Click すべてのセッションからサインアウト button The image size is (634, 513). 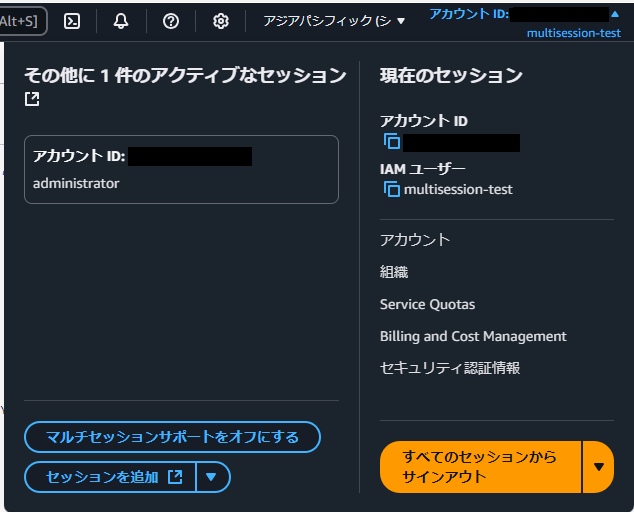[480, 467]
